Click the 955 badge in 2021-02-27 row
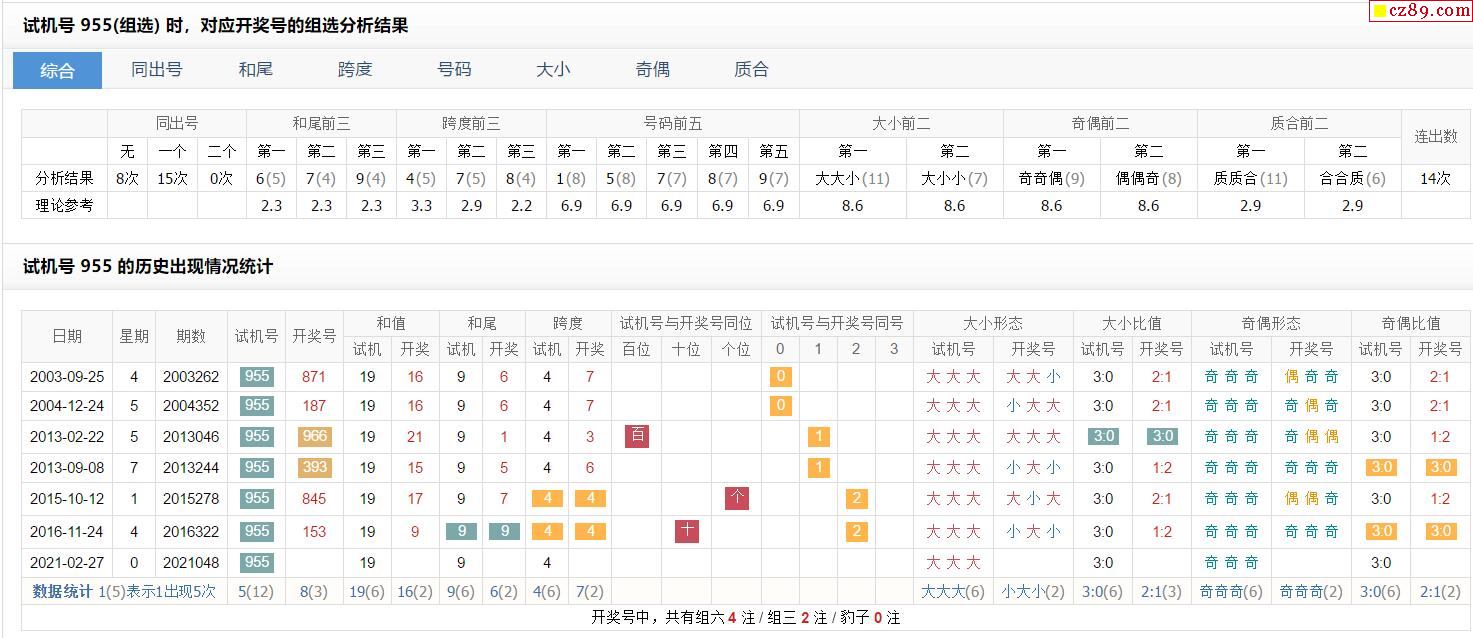Image resolution: width=1473 pixels, height=638 pixels. coord(257,562)
